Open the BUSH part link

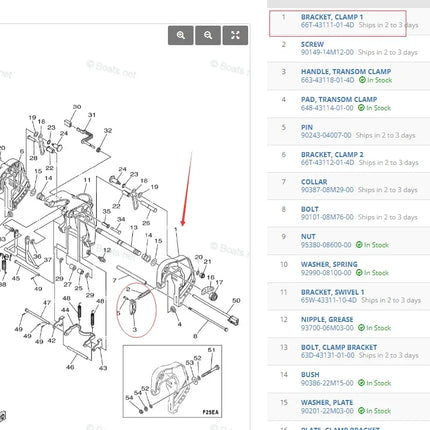[x=310, y=375]
